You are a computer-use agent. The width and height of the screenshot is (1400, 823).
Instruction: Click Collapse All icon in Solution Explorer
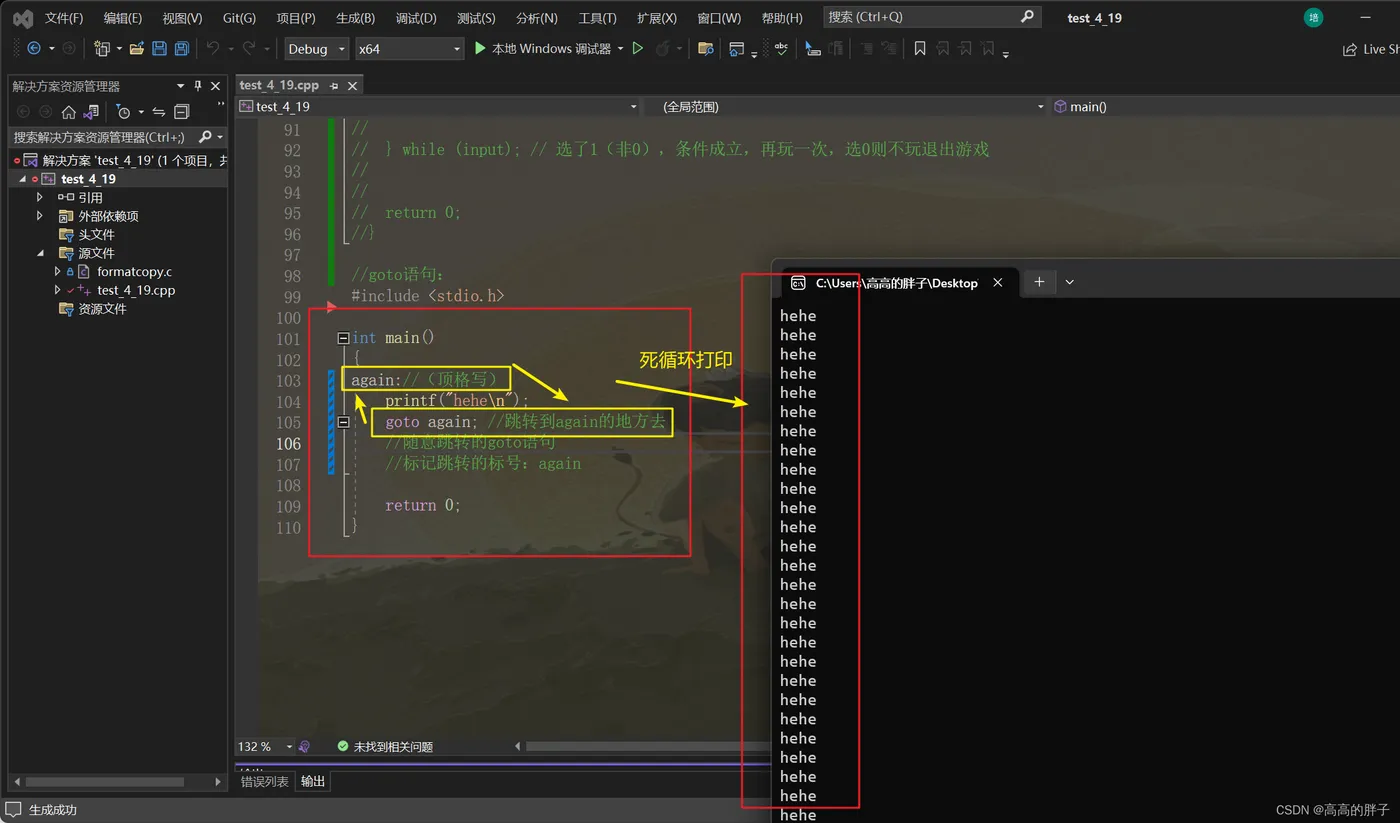click(181, 112)
